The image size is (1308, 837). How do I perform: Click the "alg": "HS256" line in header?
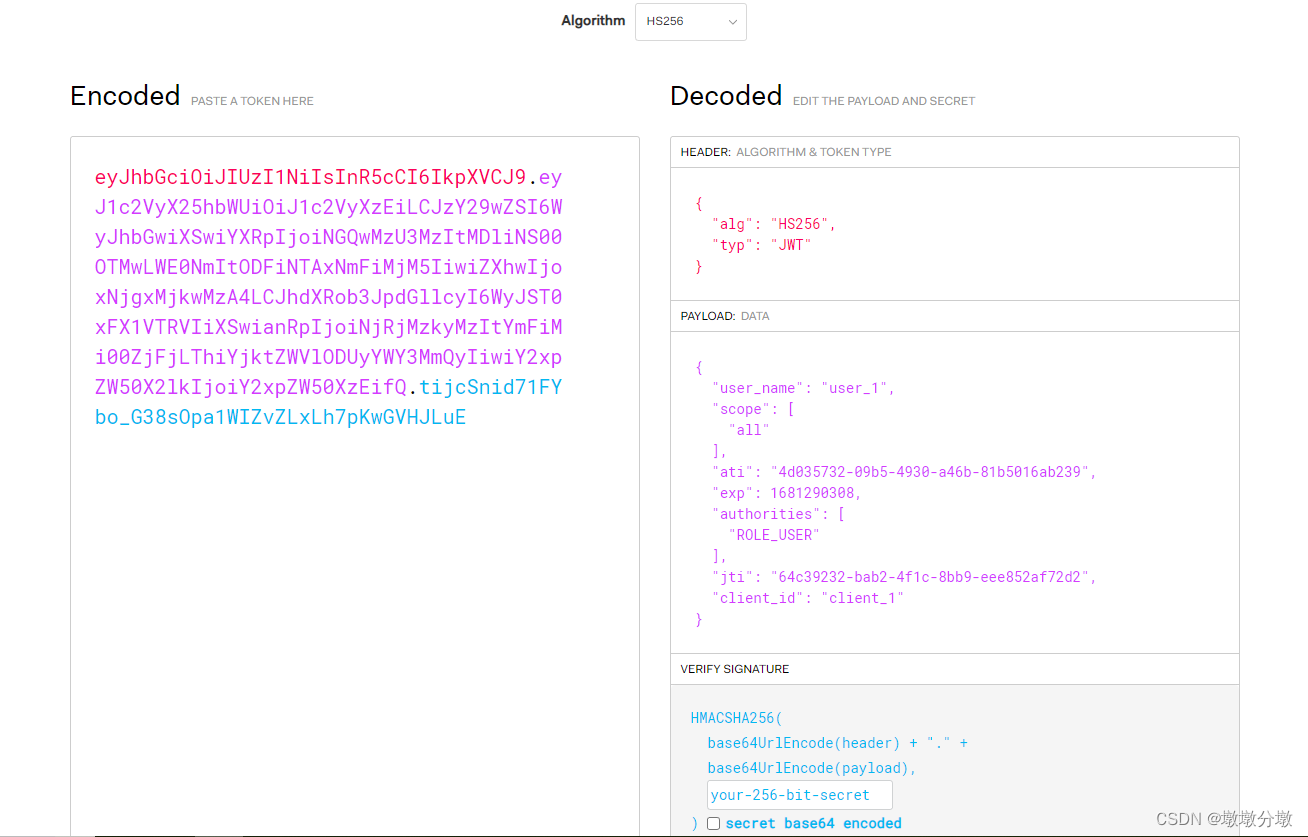pyautogui.click(x=774, y=224)
